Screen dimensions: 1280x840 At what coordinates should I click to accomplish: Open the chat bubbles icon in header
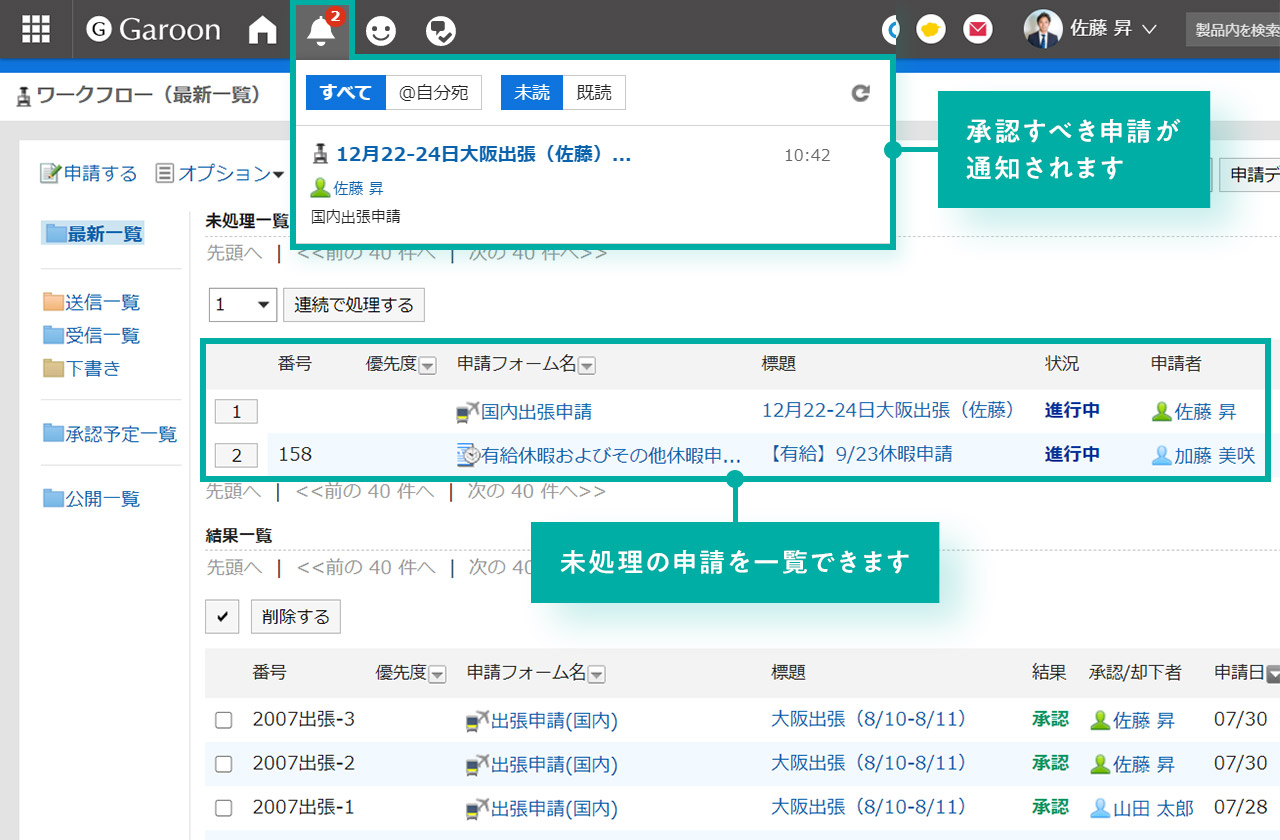tap(440, 31)
